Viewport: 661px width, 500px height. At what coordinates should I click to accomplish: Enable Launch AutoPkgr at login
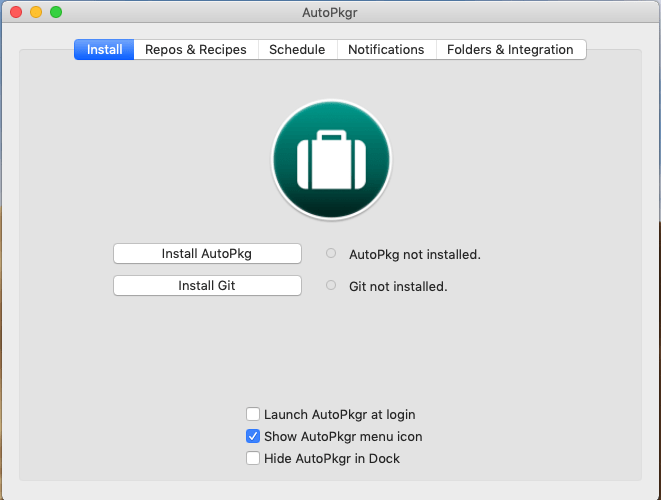click(253, 414)
